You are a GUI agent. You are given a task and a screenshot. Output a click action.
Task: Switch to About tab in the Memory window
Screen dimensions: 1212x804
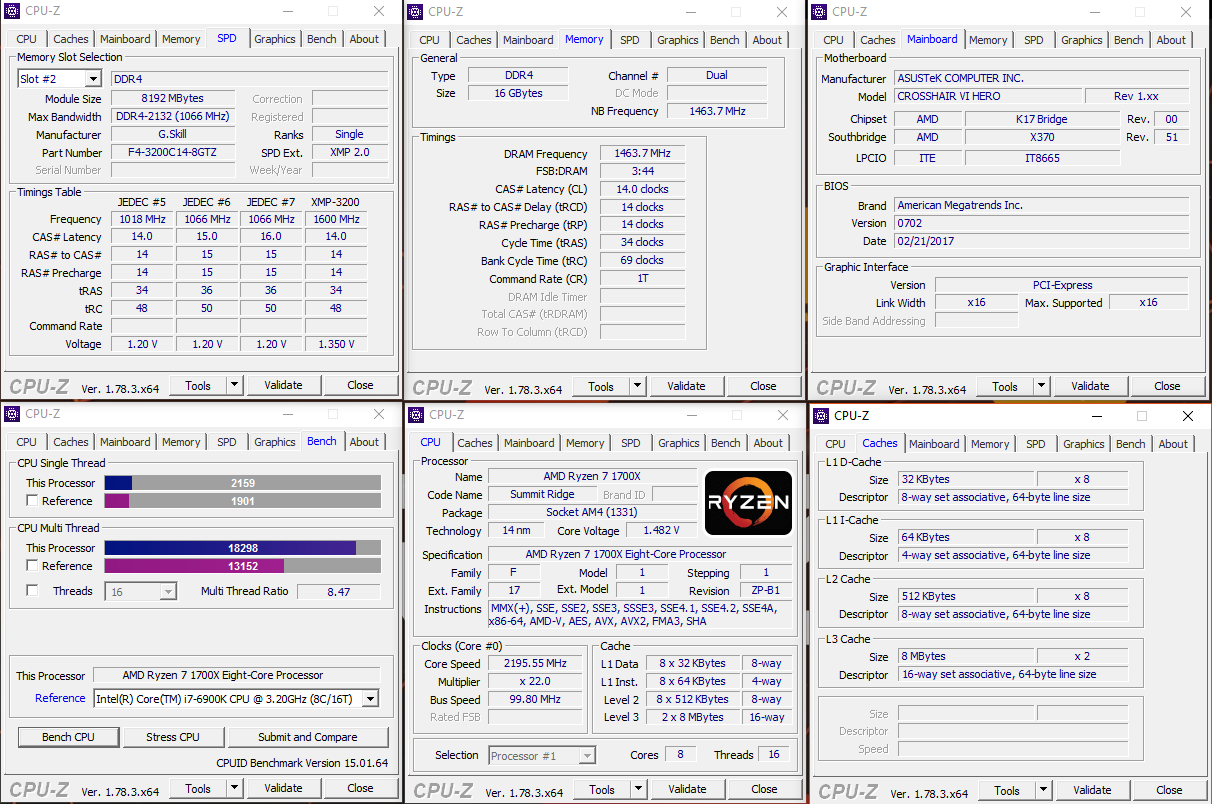(767, 40)
